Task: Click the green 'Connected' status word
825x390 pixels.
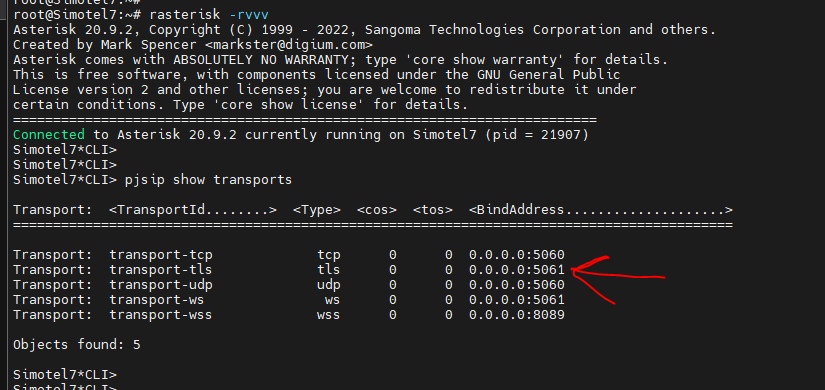Action: pos(48,135)
